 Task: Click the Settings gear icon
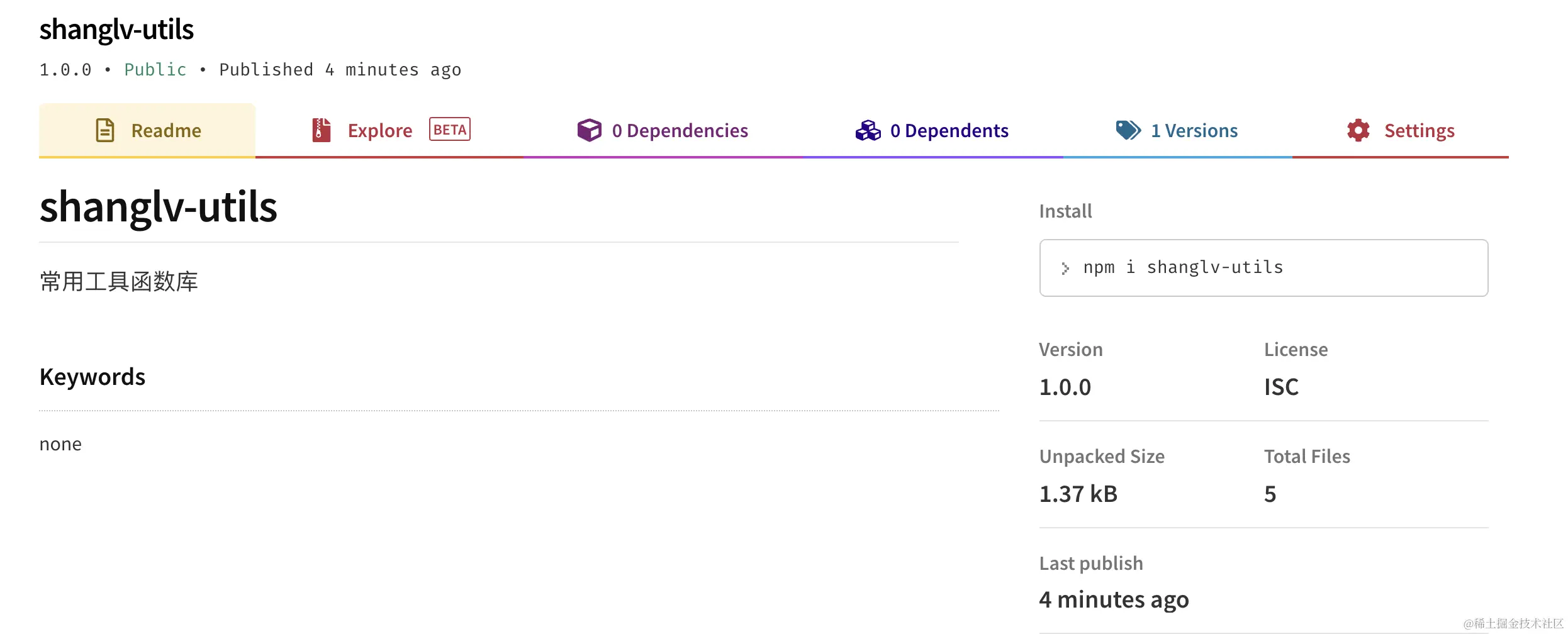1358,130
